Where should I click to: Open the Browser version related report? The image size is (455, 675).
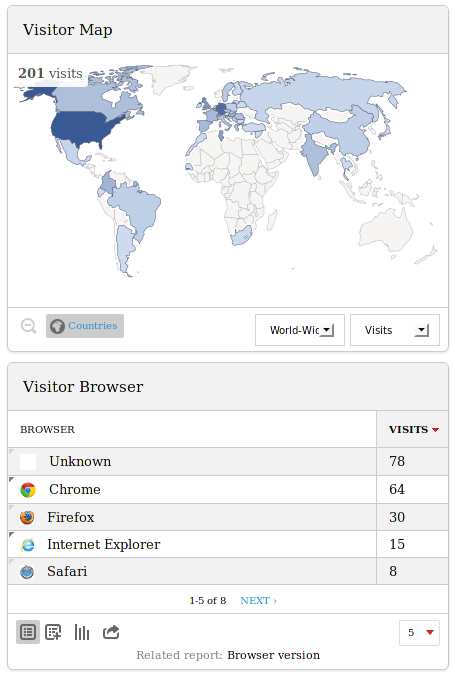pyautogui.click(x=273, y=655)
